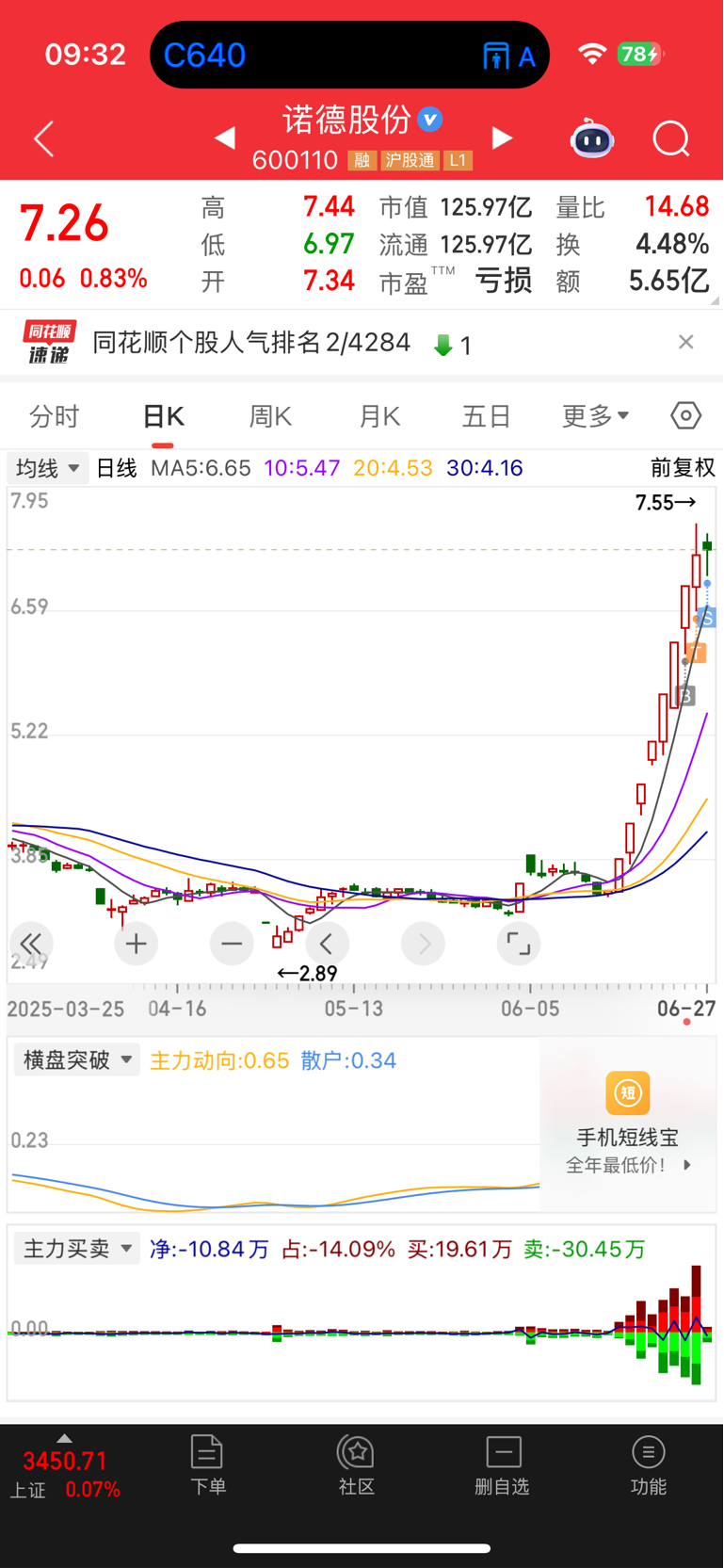Tap the L1 level tag
Screen dimensions: 724x1568
[x=458, y=160]
